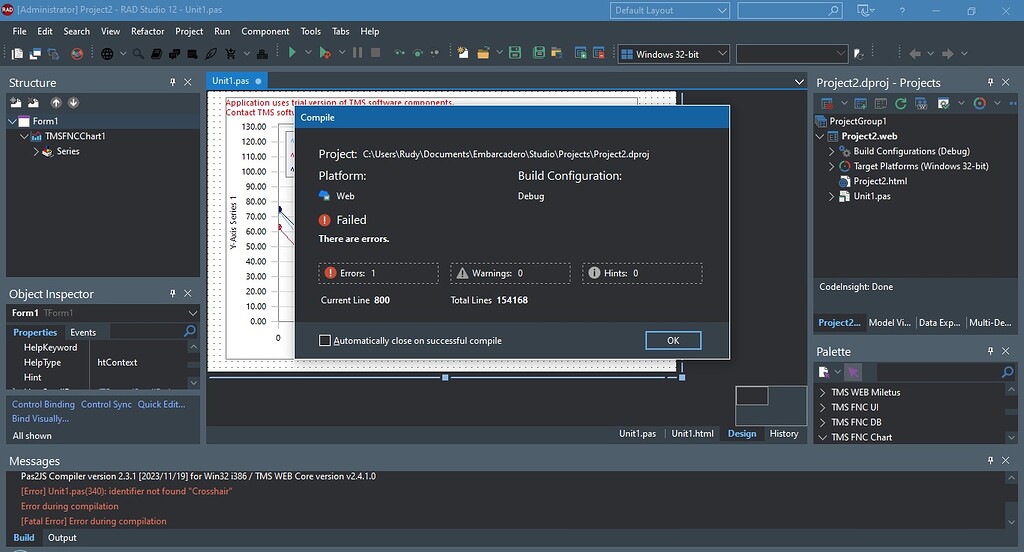Click Run With Debugging arrow with red bug

pyautogui.click(x=324, y=53)
